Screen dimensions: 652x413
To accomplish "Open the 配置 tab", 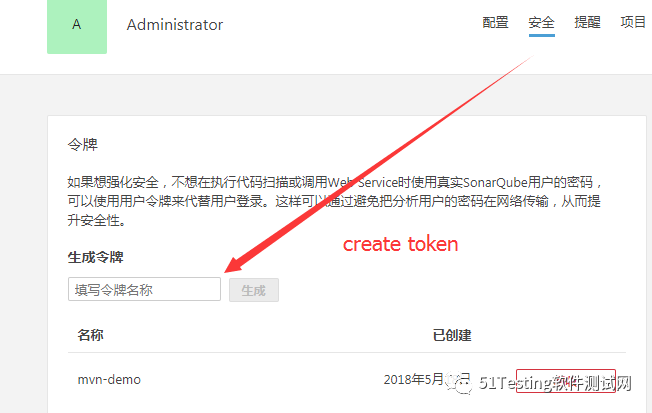I will pyautogui.click(x=495, y=22).
